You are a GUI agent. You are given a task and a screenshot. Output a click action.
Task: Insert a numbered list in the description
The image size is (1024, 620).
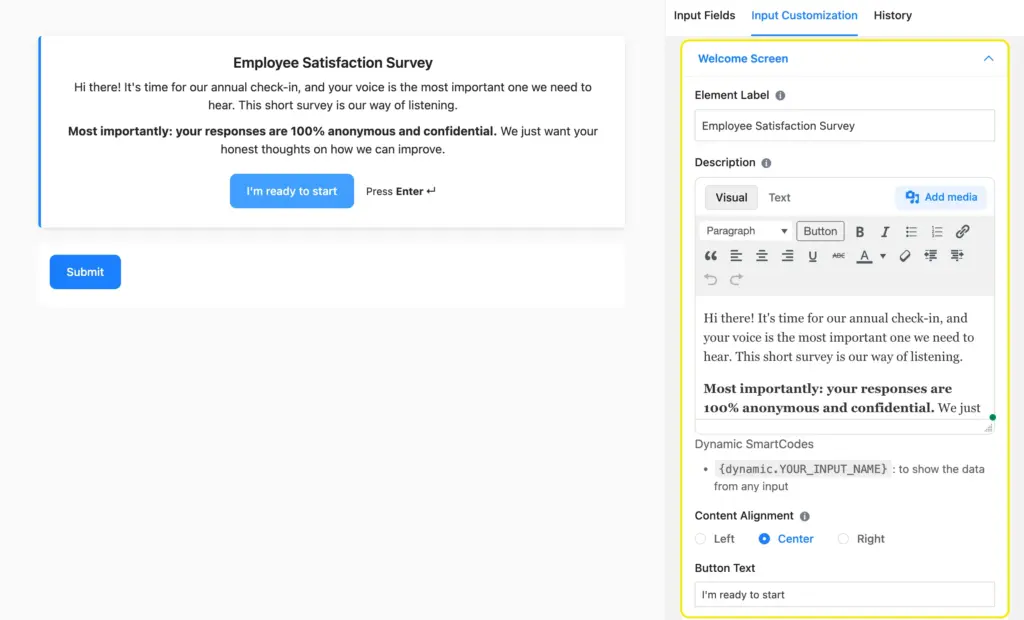point(937,231)
